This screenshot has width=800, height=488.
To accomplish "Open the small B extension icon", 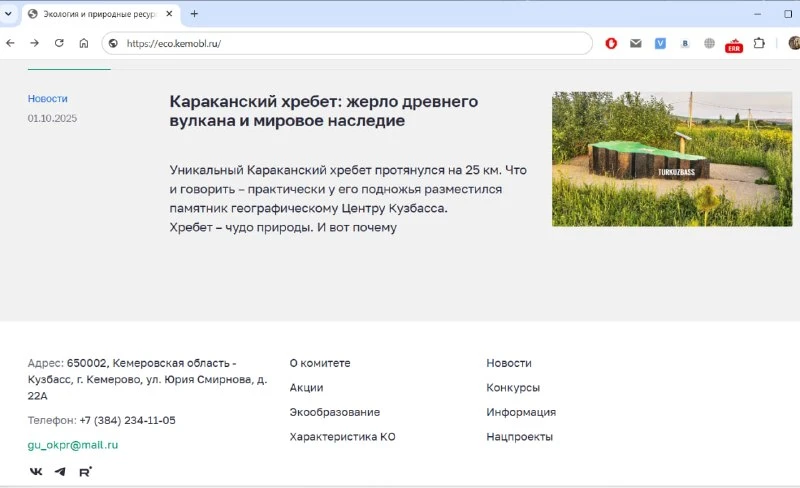I will click(x=685, y=43).
